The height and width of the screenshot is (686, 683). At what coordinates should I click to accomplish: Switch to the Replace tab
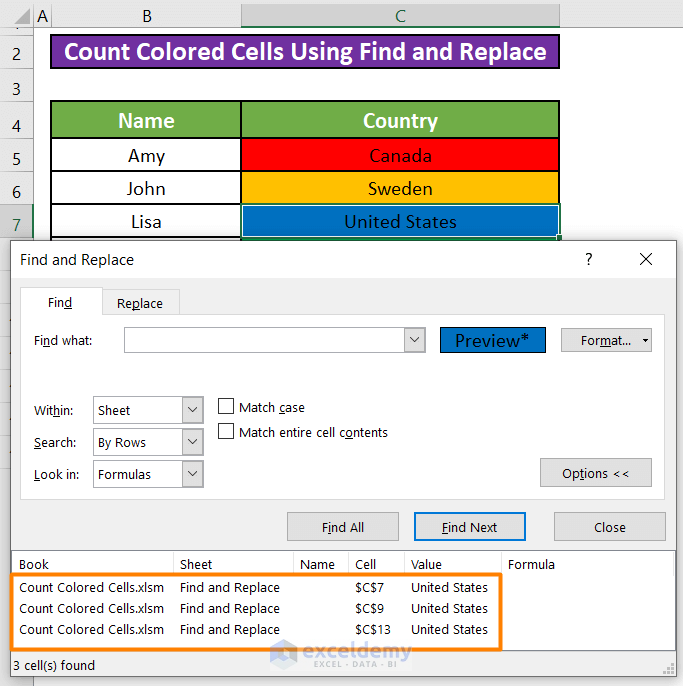click(140, 303)
